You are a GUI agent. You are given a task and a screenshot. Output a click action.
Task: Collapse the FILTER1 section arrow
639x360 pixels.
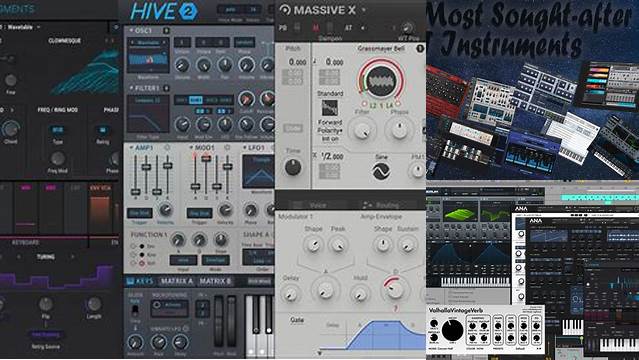tap(131, 88)
